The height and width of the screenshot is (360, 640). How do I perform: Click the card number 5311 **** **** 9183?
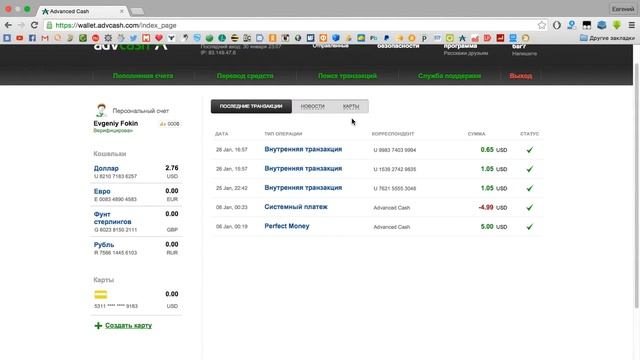(x=116, y=306)
